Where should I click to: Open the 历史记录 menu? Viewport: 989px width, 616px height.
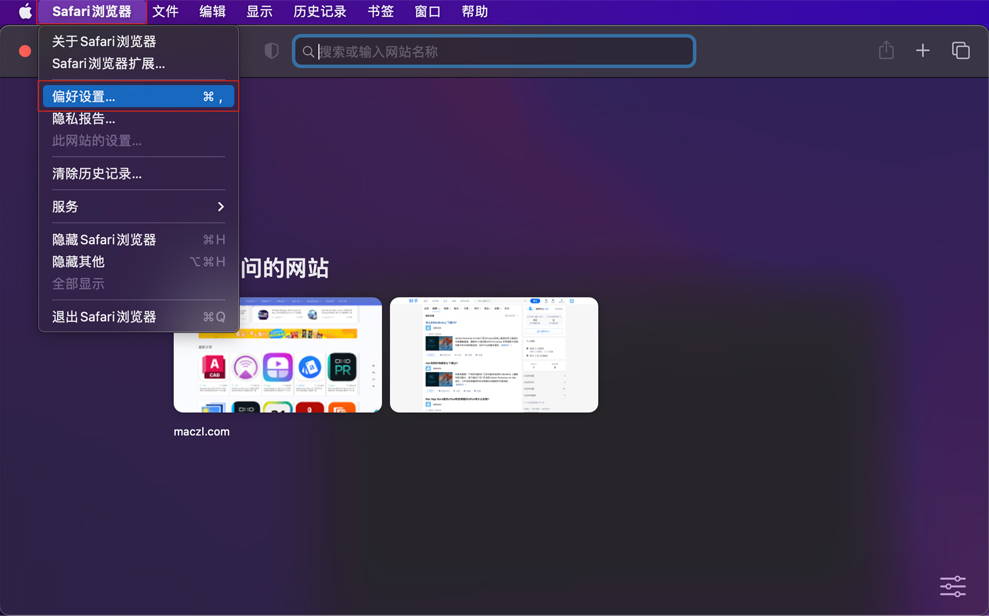pos(320,11)
